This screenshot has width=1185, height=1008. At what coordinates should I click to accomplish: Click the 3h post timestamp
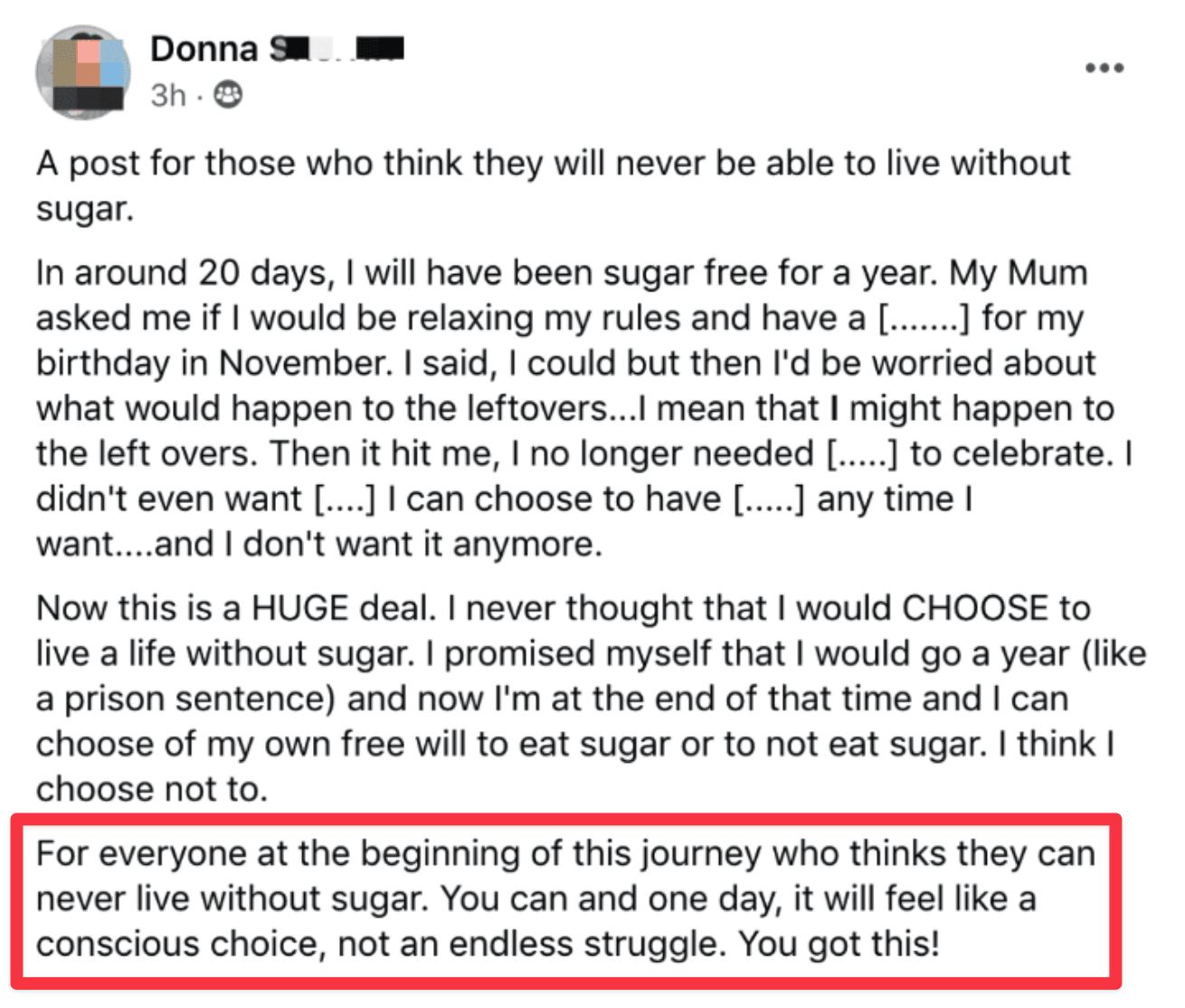(x=168, y=95)
